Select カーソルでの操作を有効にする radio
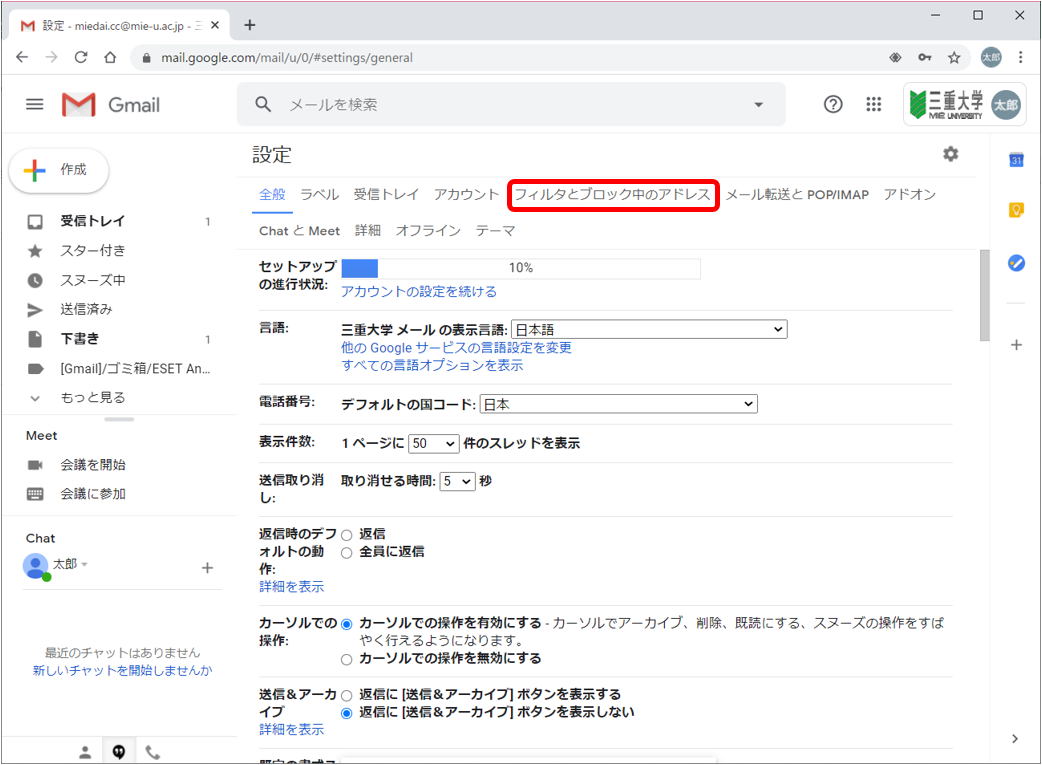 (346, 624)
